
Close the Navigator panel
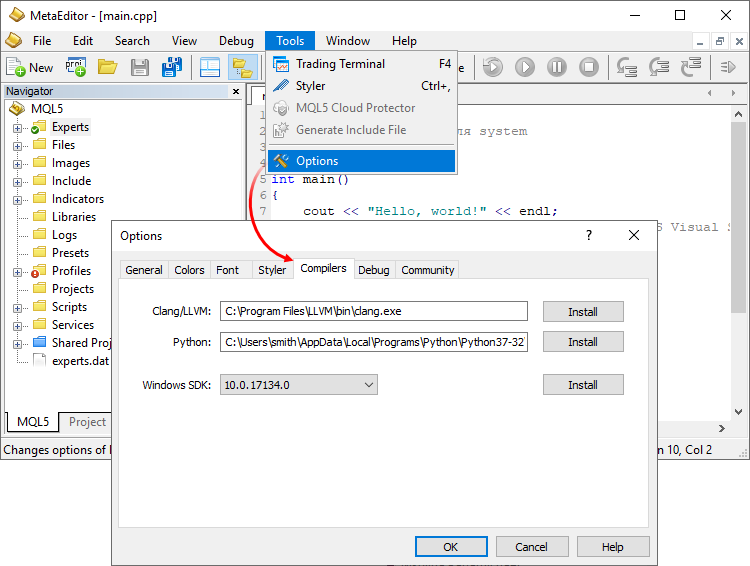click(236, 91)
